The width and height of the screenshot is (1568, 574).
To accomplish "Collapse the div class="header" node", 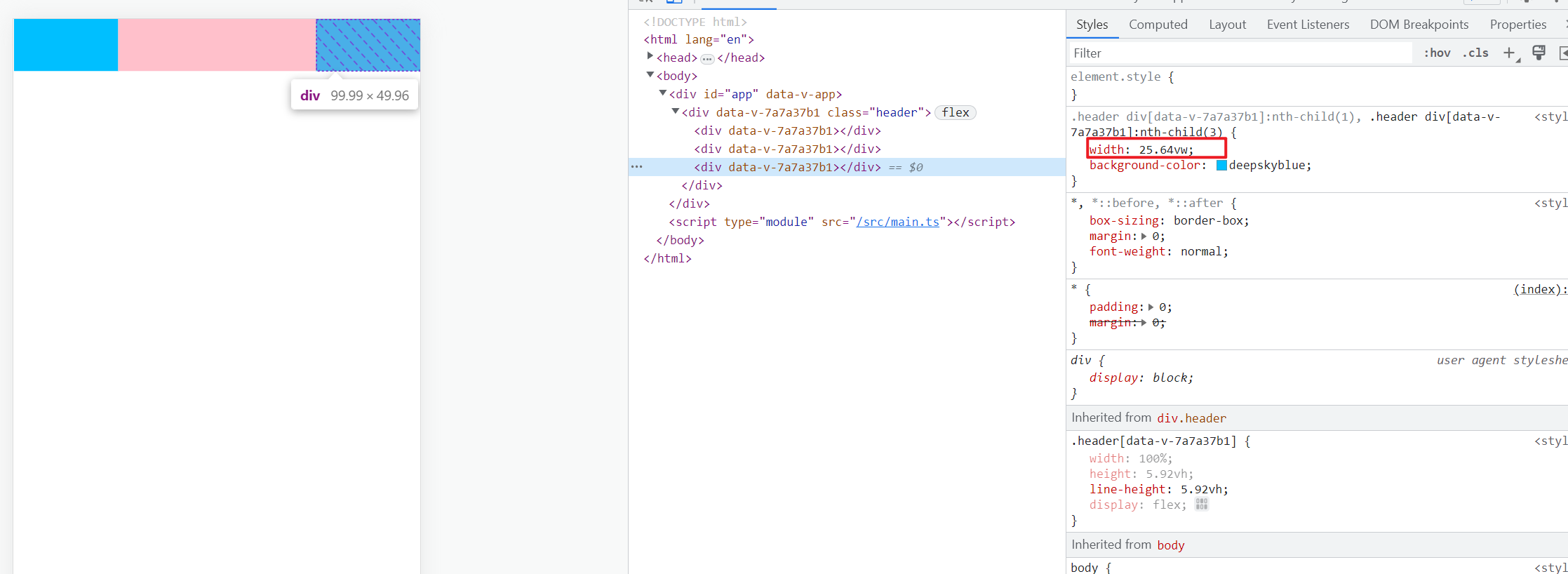I will pyautogui.click(x=675, y=111).
